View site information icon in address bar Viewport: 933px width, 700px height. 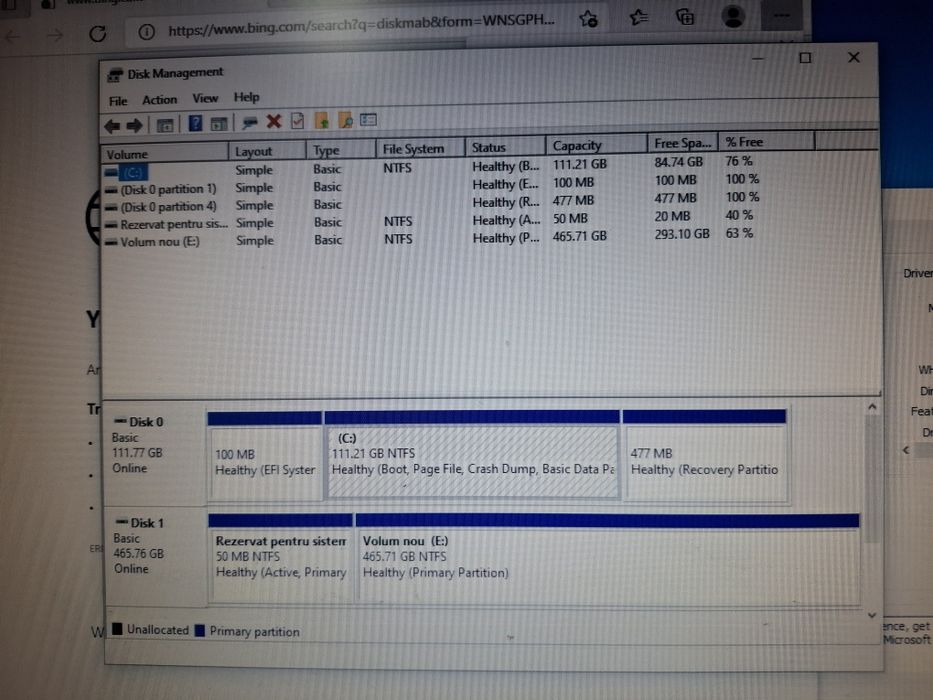(x=146, y=32)
